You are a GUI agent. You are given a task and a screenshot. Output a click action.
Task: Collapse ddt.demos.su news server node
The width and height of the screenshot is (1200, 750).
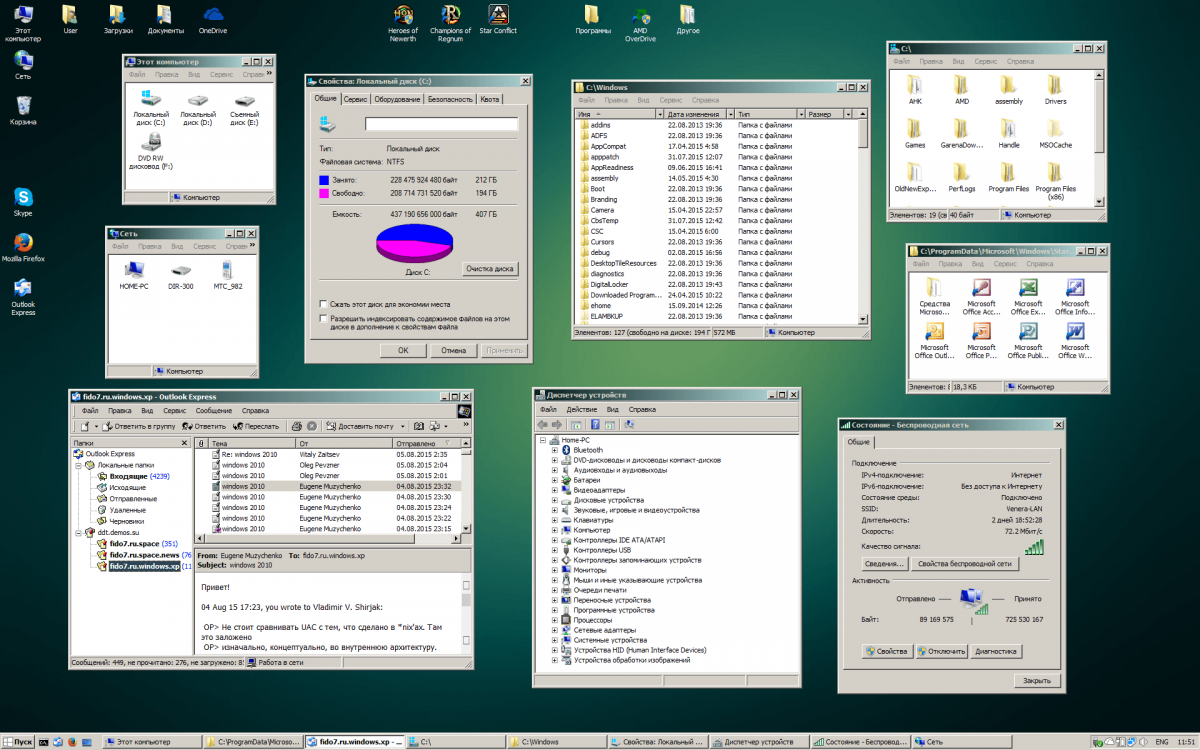click(79, 533)
